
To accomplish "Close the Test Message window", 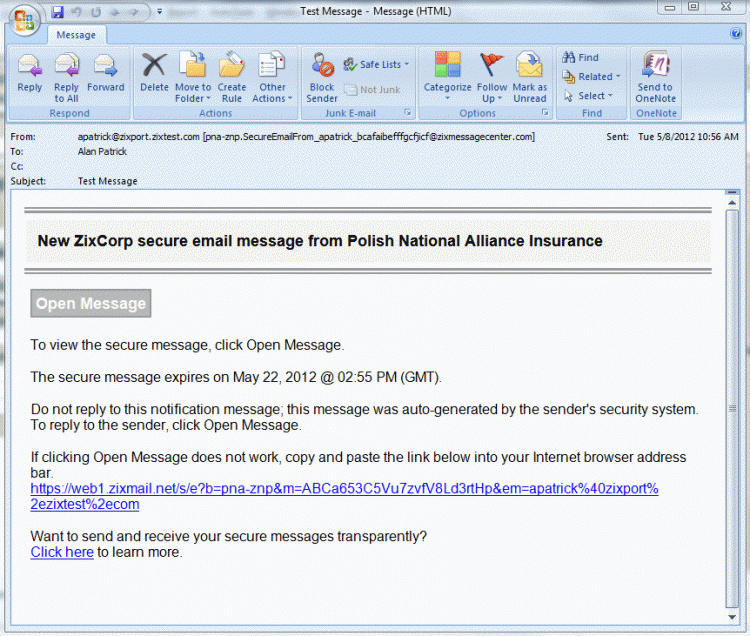I will click(726, 7).
